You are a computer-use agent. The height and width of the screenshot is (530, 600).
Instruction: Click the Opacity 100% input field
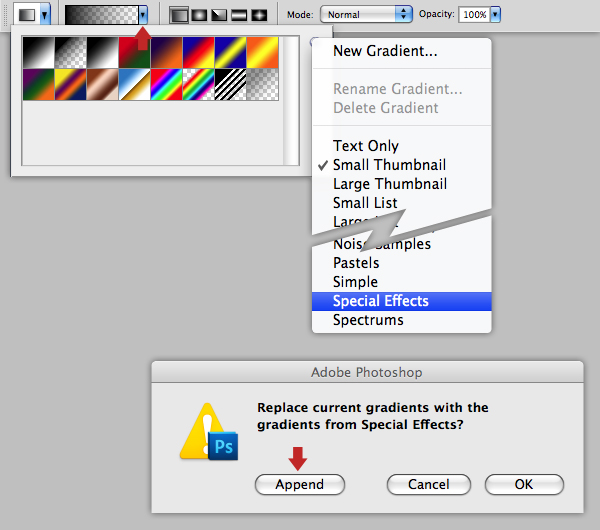(x=474, y=15)
